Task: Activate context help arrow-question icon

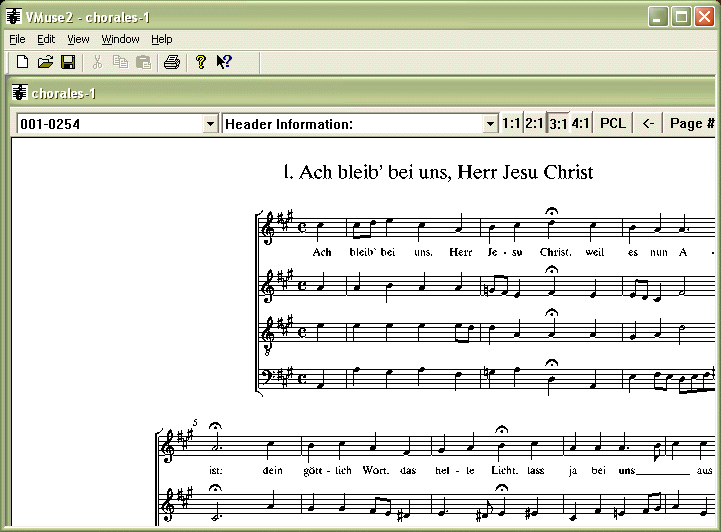Action: [224, 62]
